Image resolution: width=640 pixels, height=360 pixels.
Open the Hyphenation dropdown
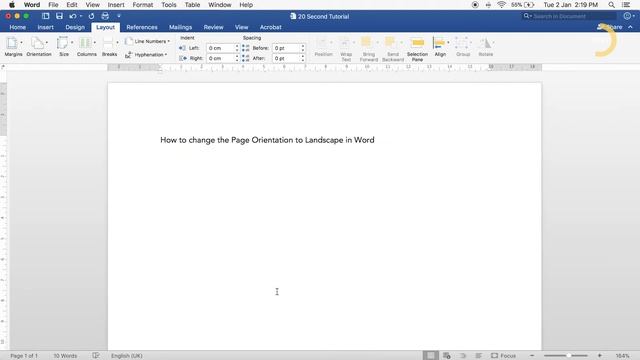146,54
